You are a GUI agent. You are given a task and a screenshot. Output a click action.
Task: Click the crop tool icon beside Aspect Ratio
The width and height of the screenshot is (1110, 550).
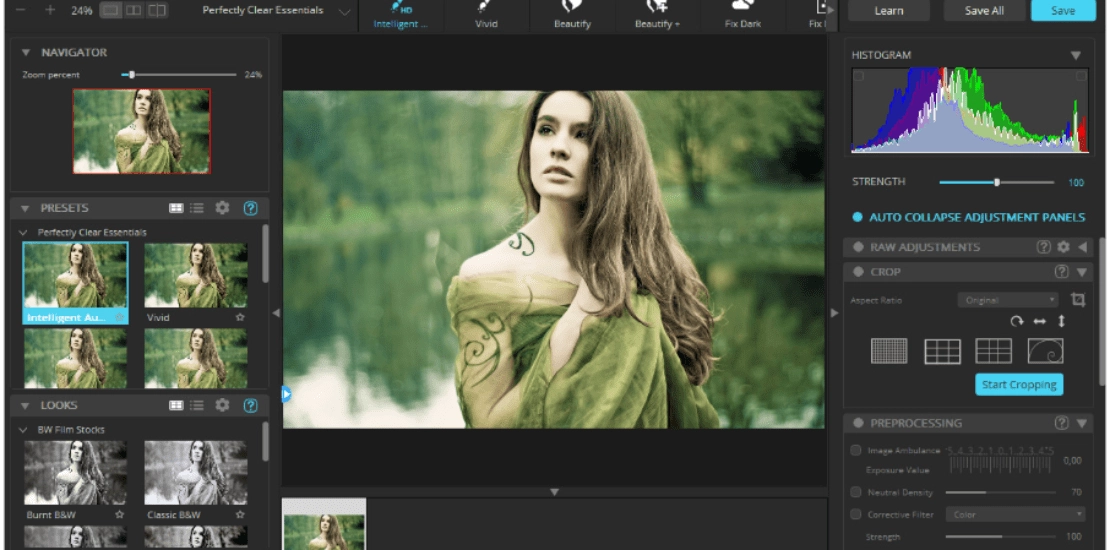point(1077,299)
